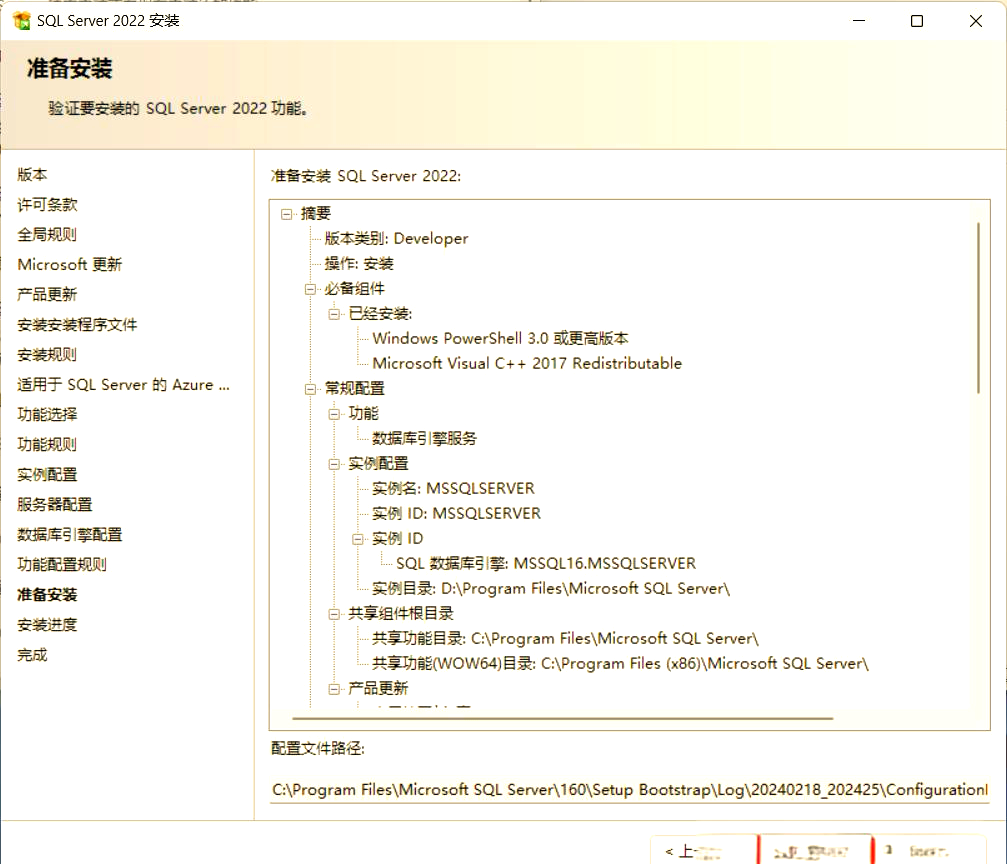The image size is (1007, 864).
Task: Select the 数据库引擎配置 sidebar step
Action: pyautogui.click(x=69, y=534)
